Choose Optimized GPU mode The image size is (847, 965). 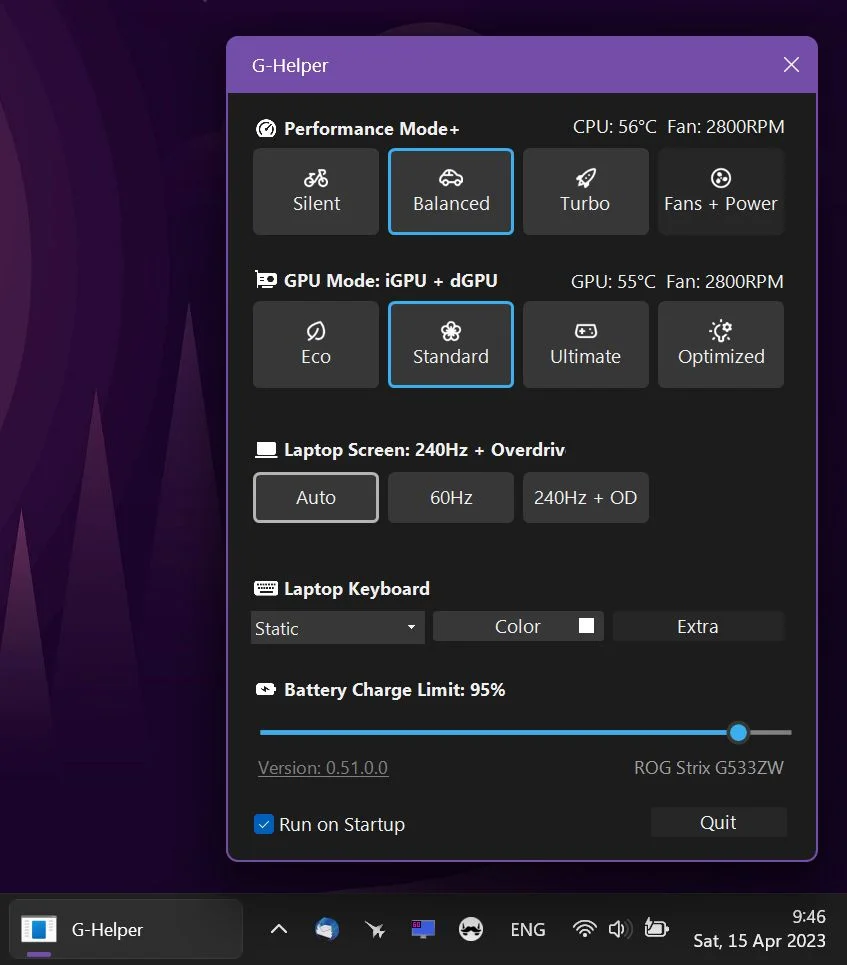tap(720, 345)
